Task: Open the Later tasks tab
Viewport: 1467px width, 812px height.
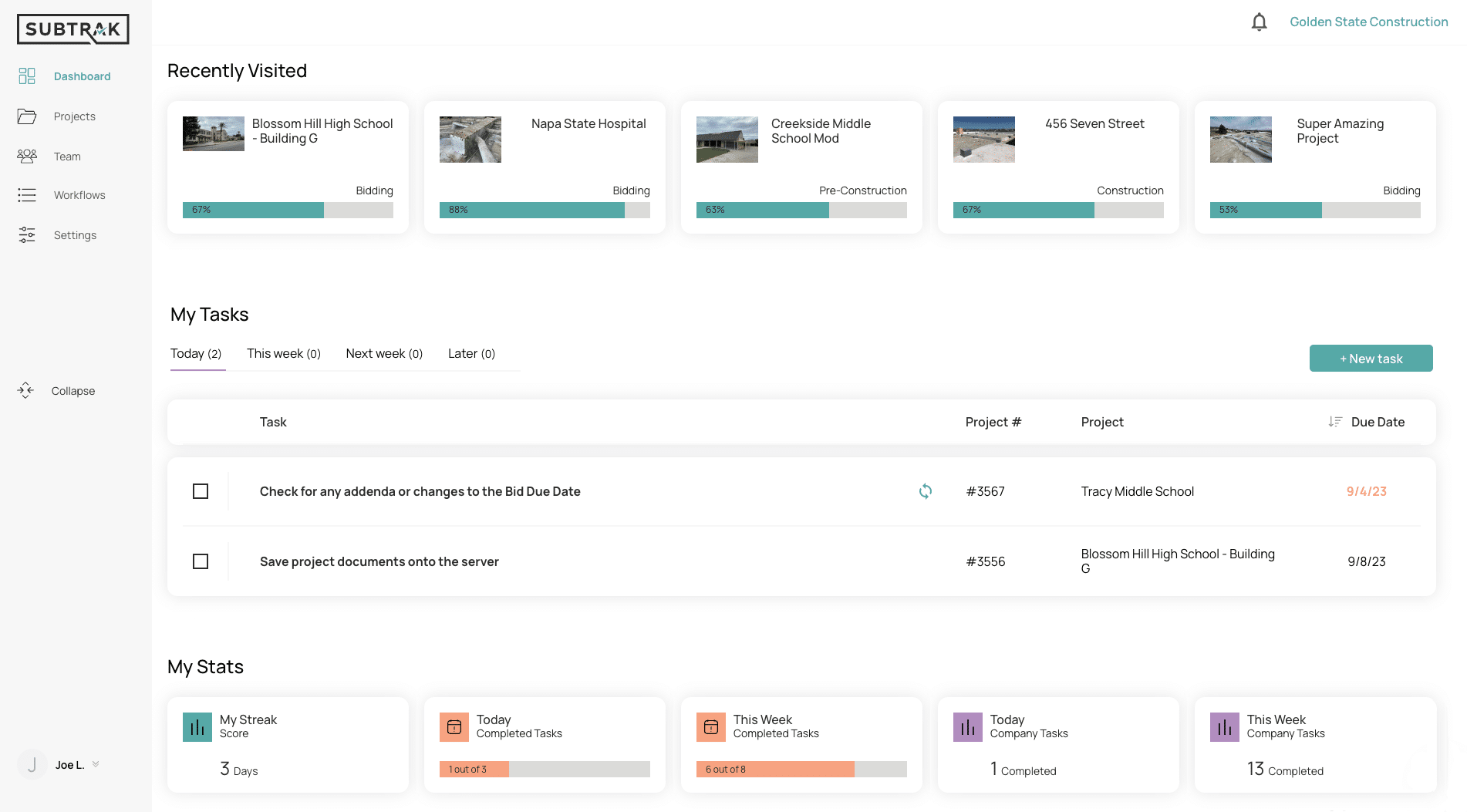Action: point(470,353)
